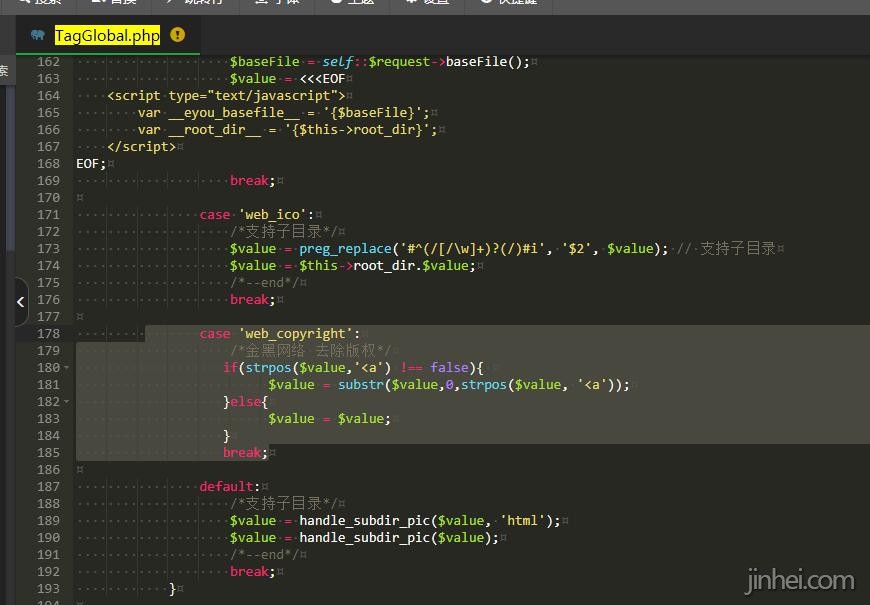Switch to the TagGlobal.php tab
Image resolution: width=870 pixels, height=605 pixels.
coord(107,35)
